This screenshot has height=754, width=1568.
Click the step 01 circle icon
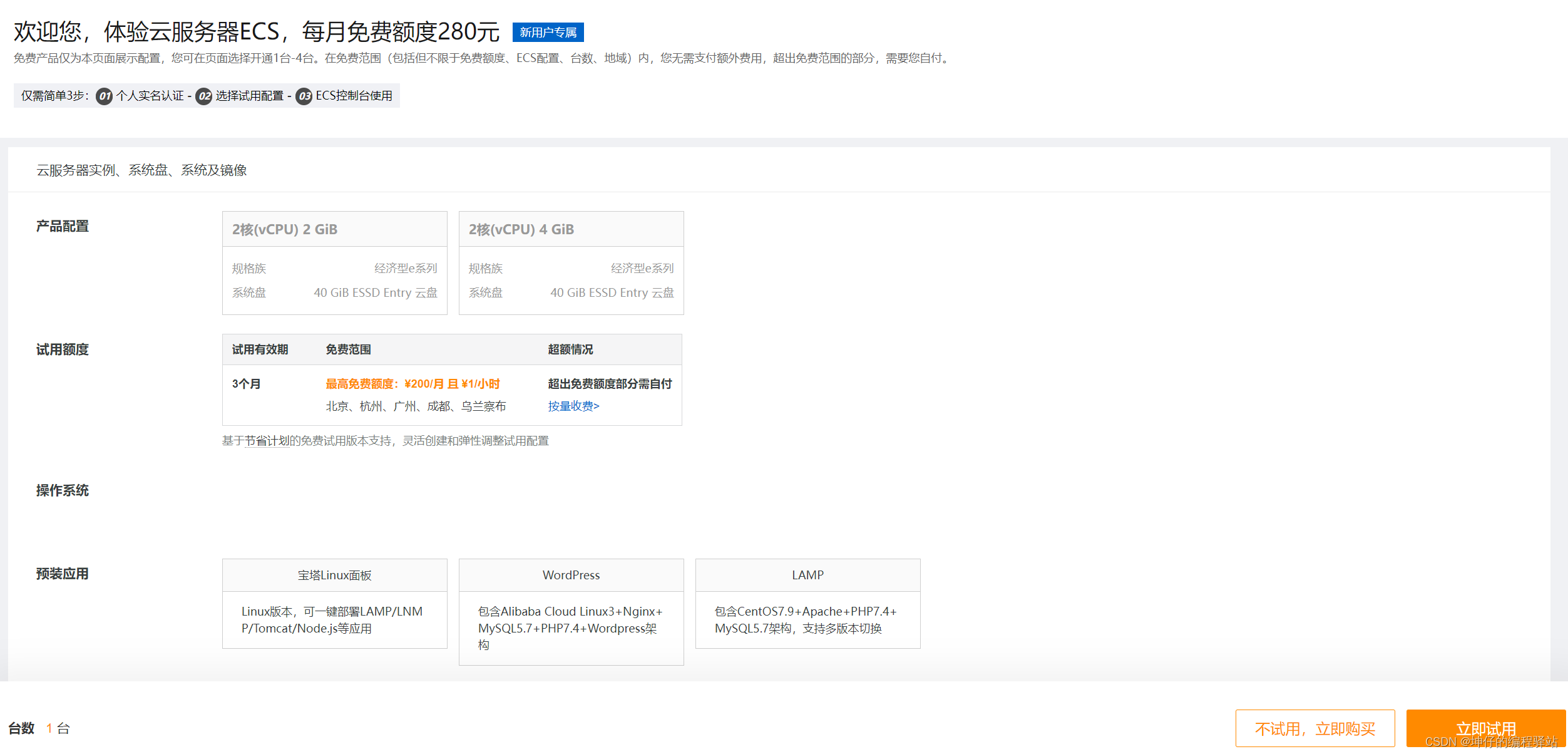pos(104,96)
